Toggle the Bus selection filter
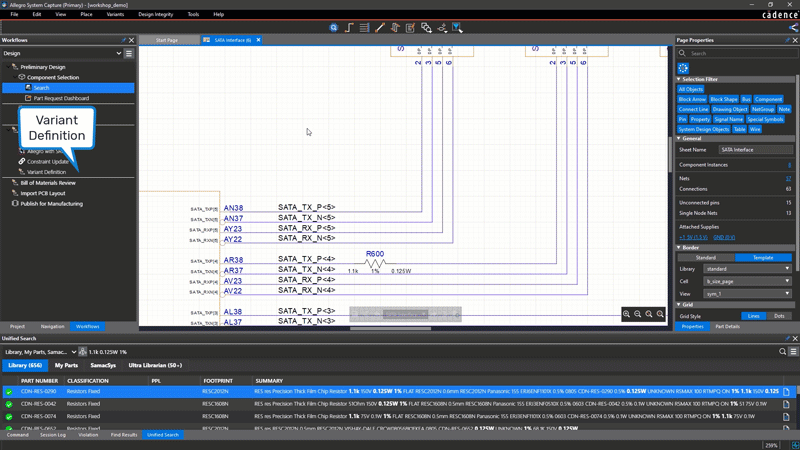 746,99
